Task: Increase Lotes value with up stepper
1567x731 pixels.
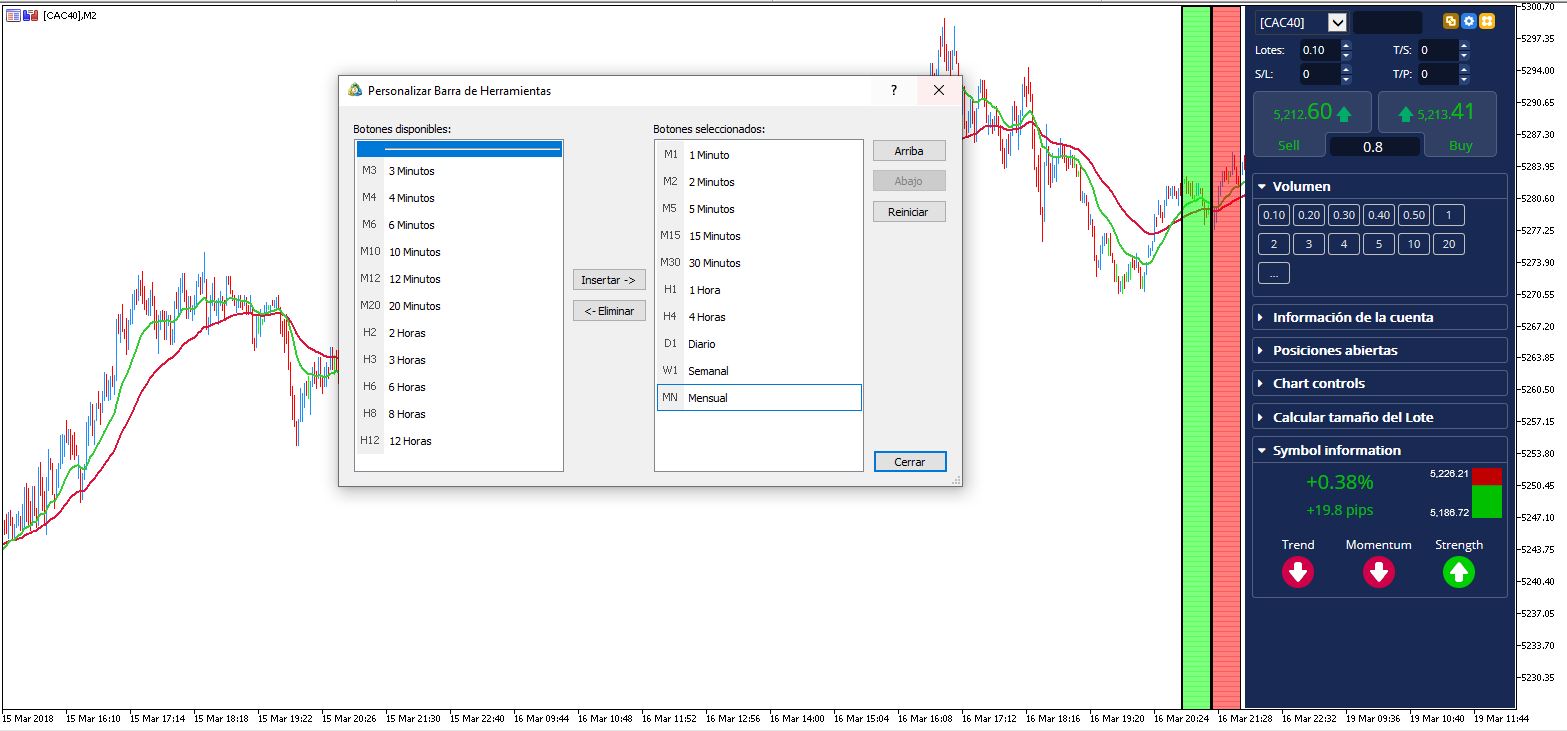Action: pos(1346,45)
